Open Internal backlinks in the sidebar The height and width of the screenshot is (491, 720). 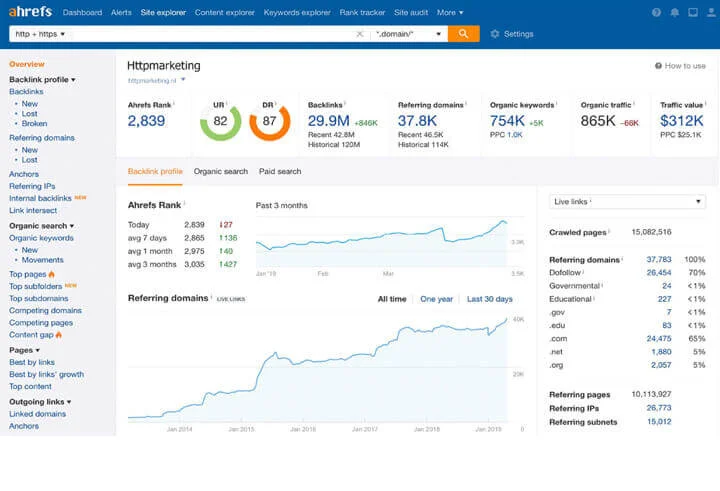[x=40, y=198]
